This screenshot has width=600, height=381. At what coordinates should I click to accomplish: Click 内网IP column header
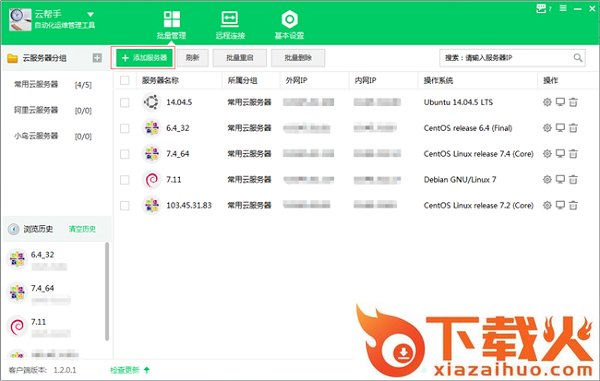point(365,80)
